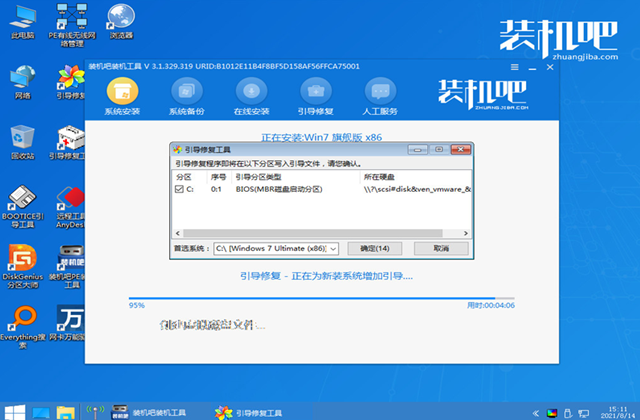
Task: Expand the 首选系统 dropdown
Action: tap(333, 248)
